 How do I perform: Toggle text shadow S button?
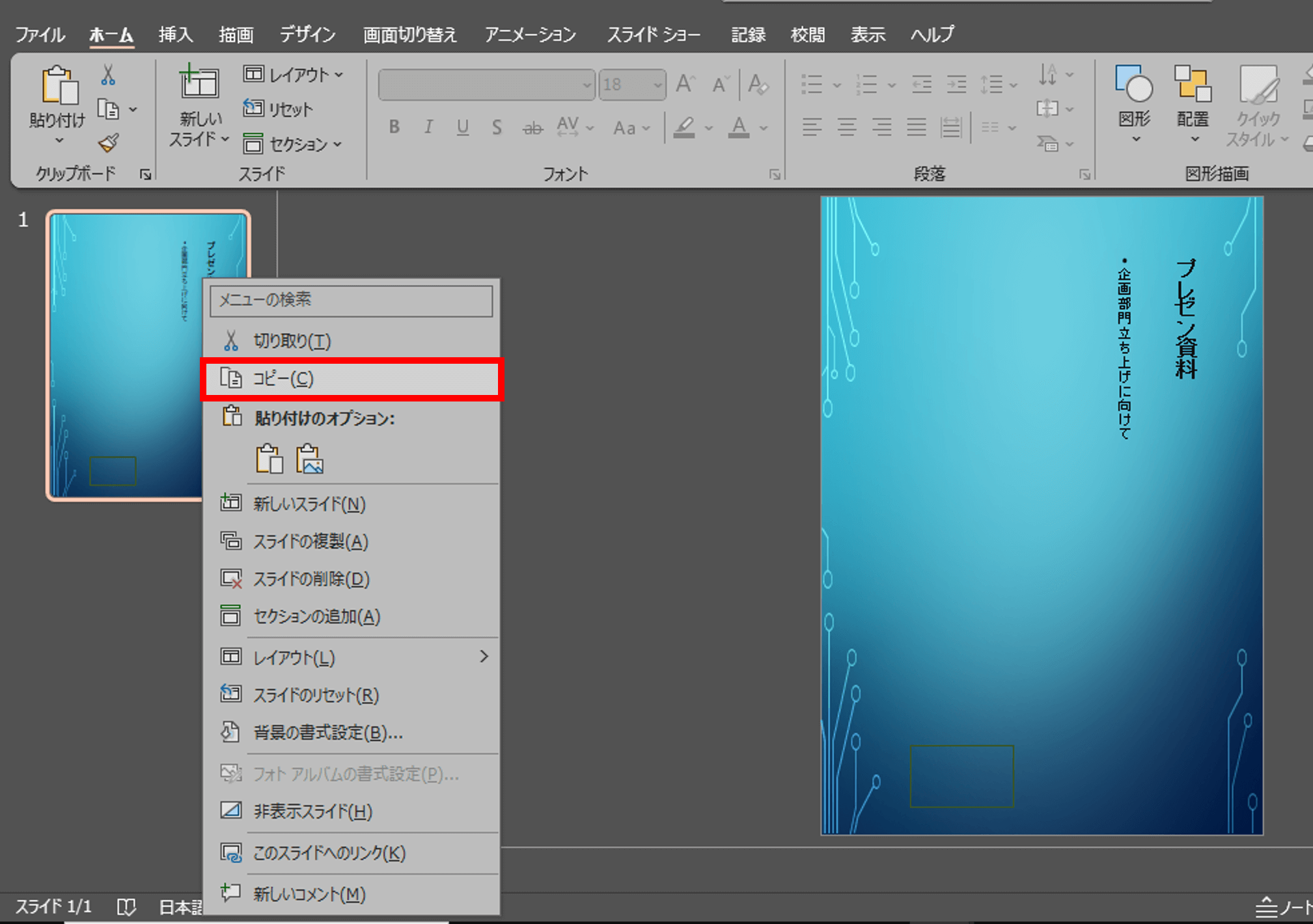497,127
